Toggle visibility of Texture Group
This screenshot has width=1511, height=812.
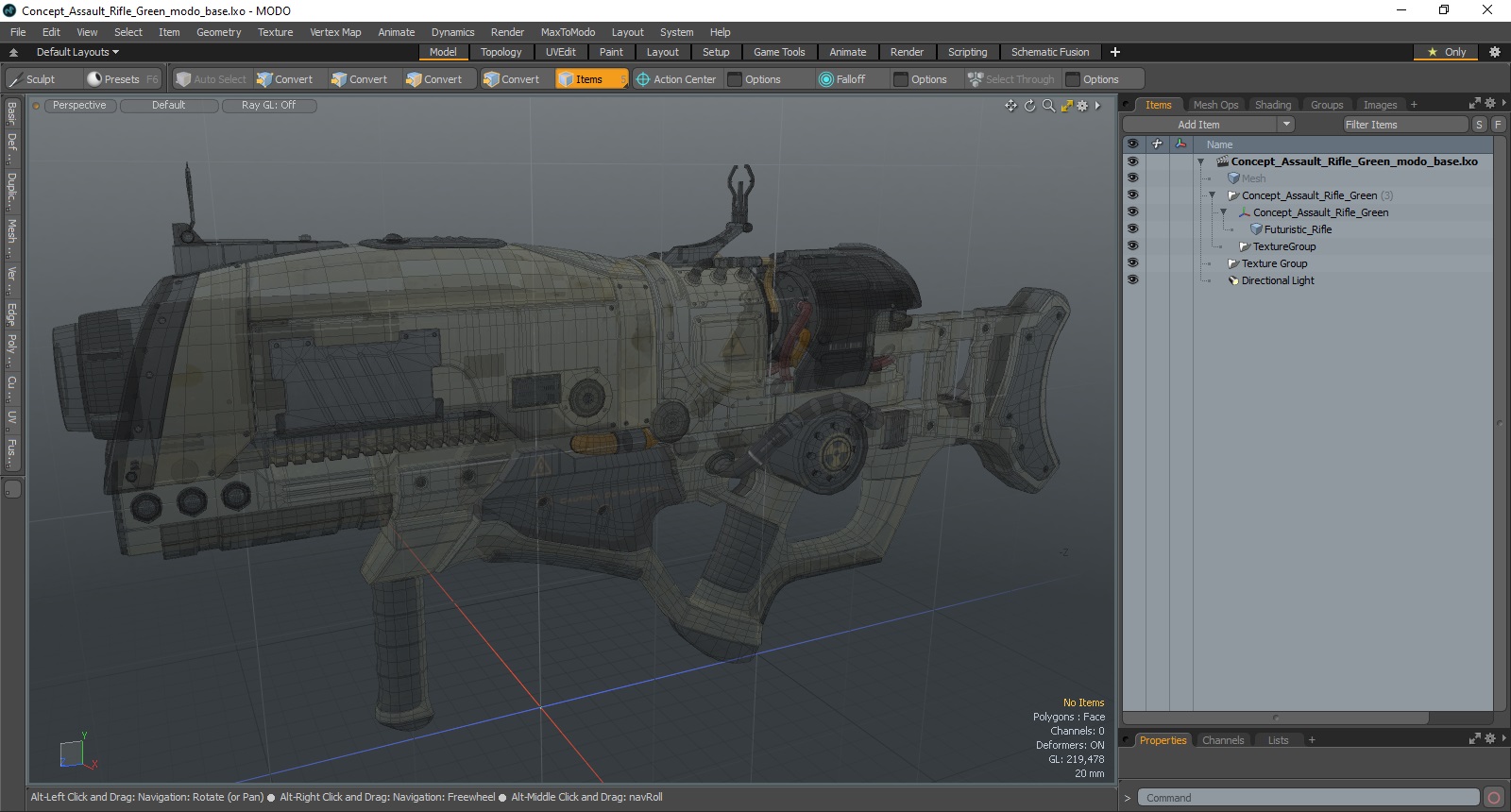[x=1132, y=263]
